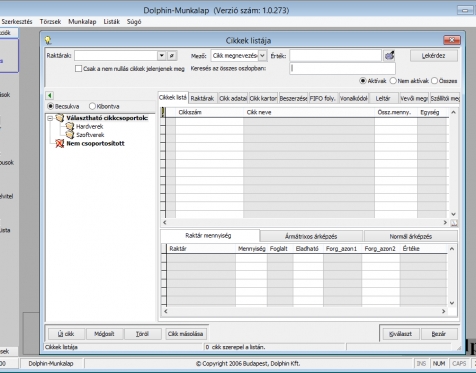Select the Kibontva radio button
This screenshot has width=476, height=373.
[x=92, y=106]
